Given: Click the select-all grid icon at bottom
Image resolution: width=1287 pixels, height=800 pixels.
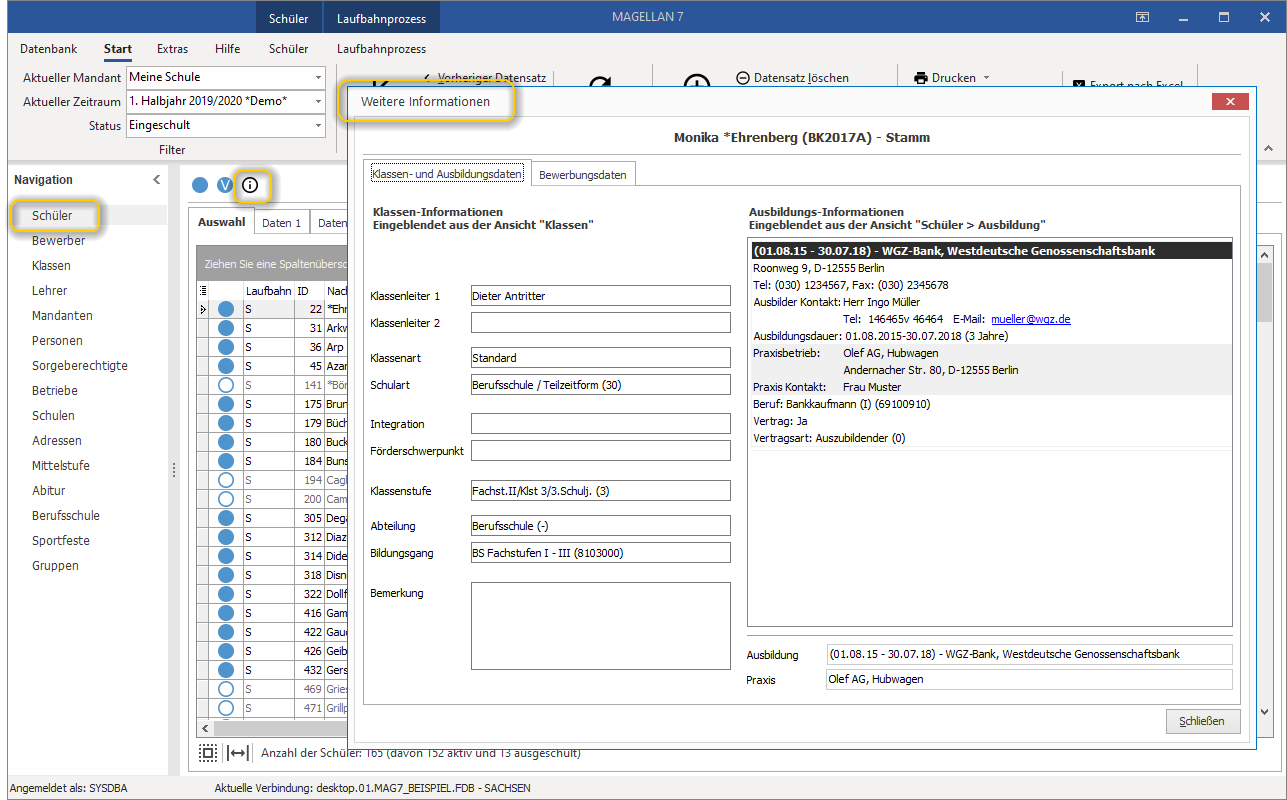Looking at the screenshot, I should [x=207, y=753].
